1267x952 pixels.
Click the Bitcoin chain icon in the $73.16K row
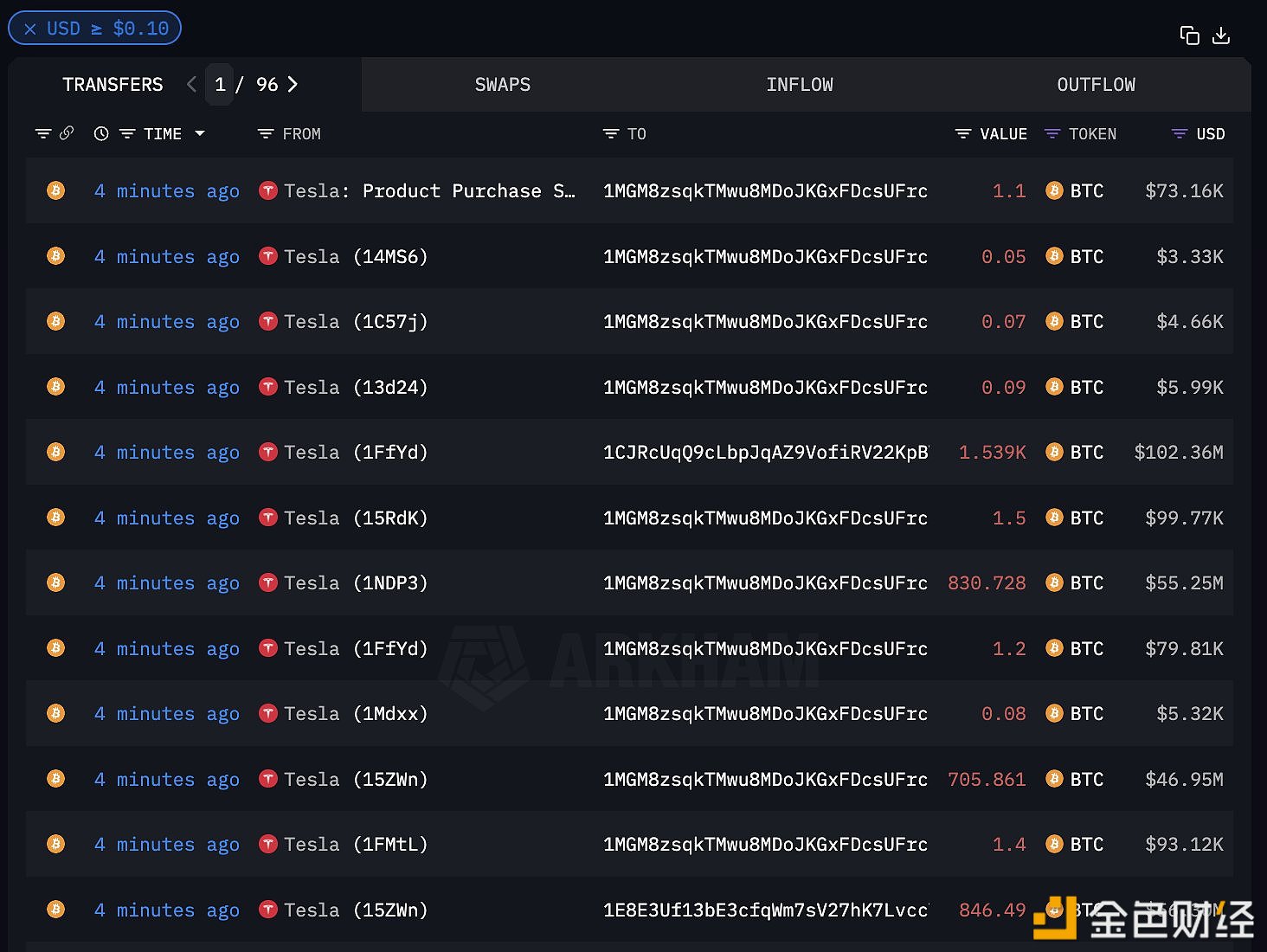56,190
